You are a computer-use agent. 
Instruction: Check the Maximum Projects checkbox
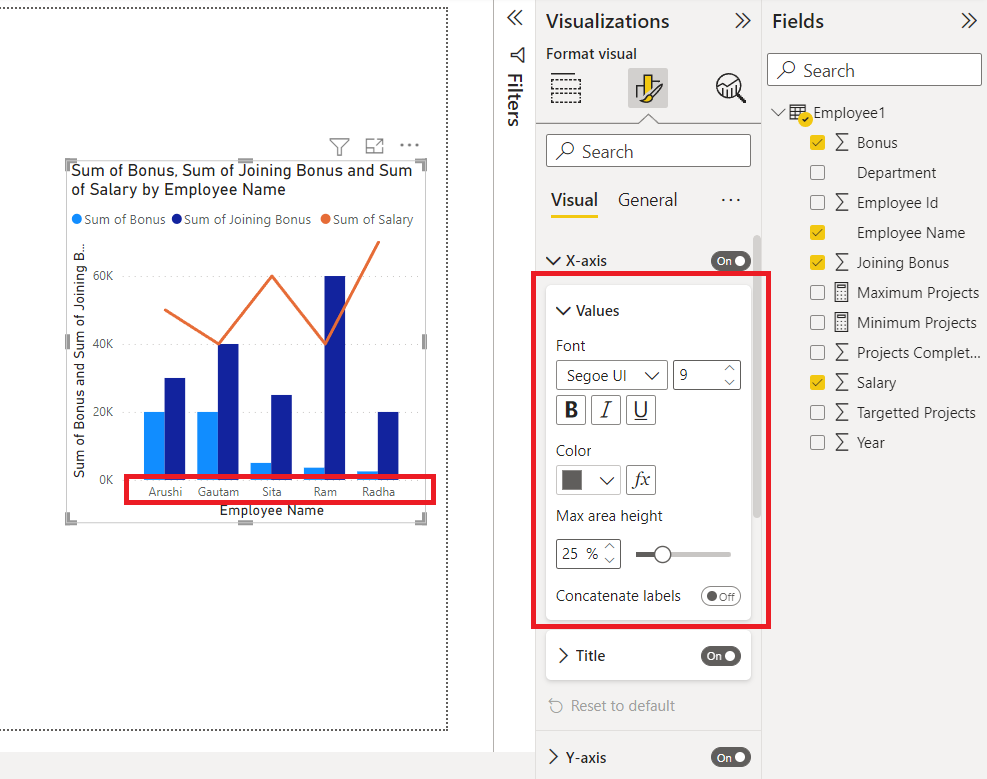tap(817, 293)
